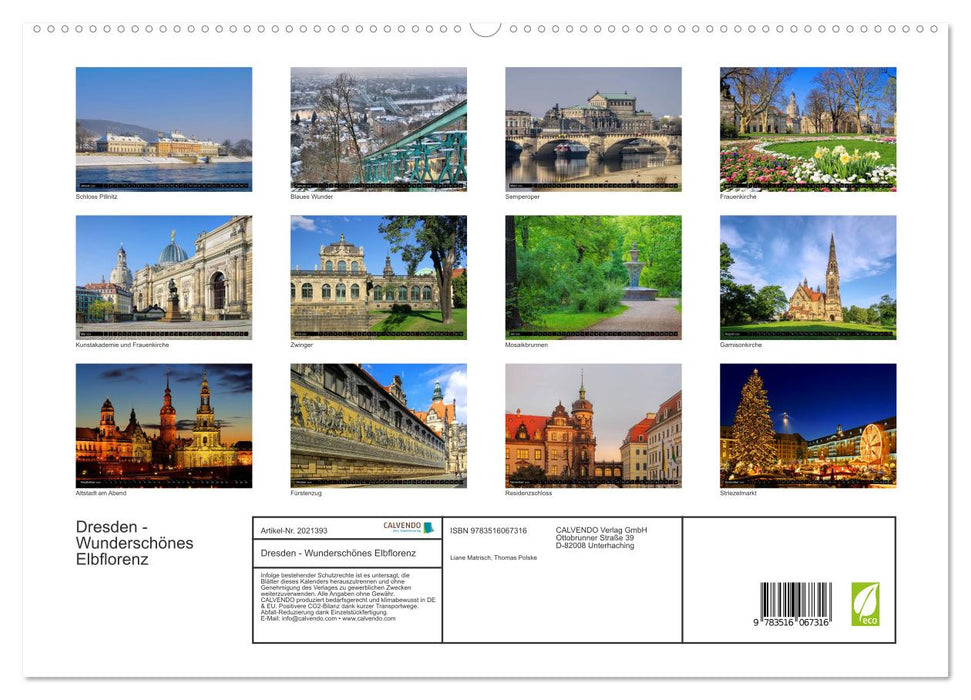Open the Schloss Pillnitz photo
This screenshot has width=971, height=700.
[164, 129]
